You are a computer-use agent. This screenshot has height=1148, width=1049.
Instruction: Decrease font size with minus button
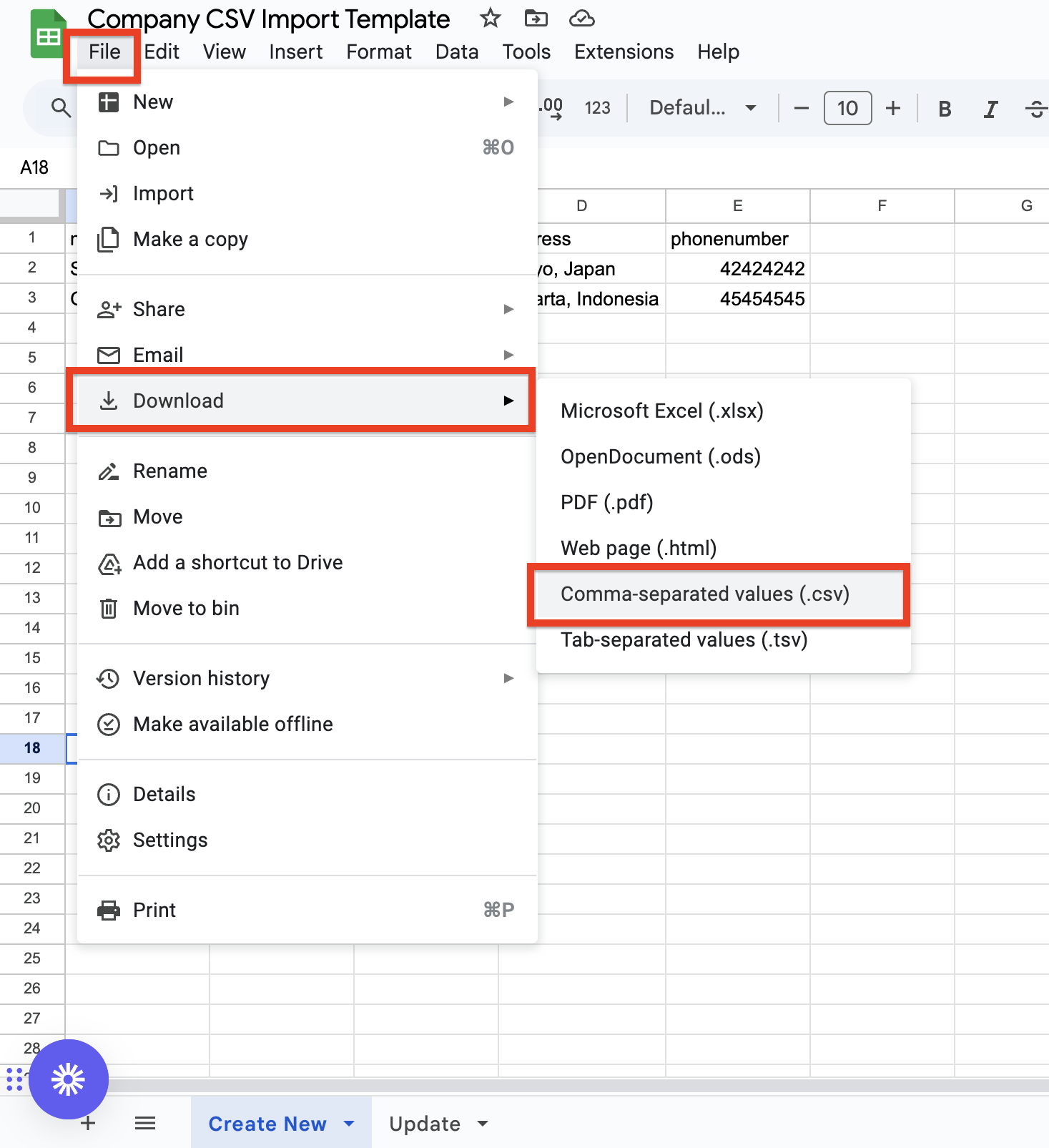(802, 109)
